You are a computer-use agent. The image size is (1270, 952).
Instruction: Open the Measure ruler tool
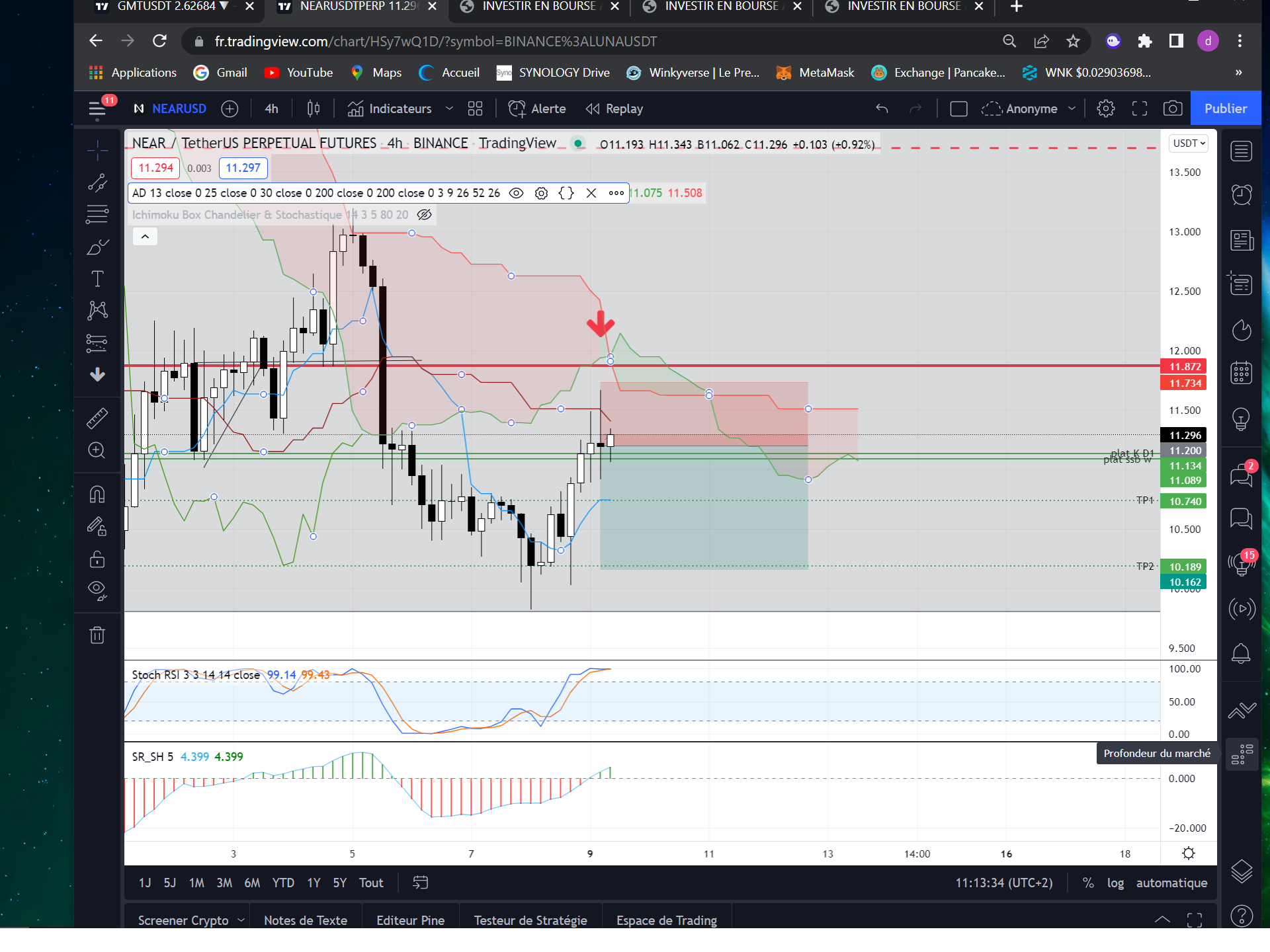[x=97, y=418]
